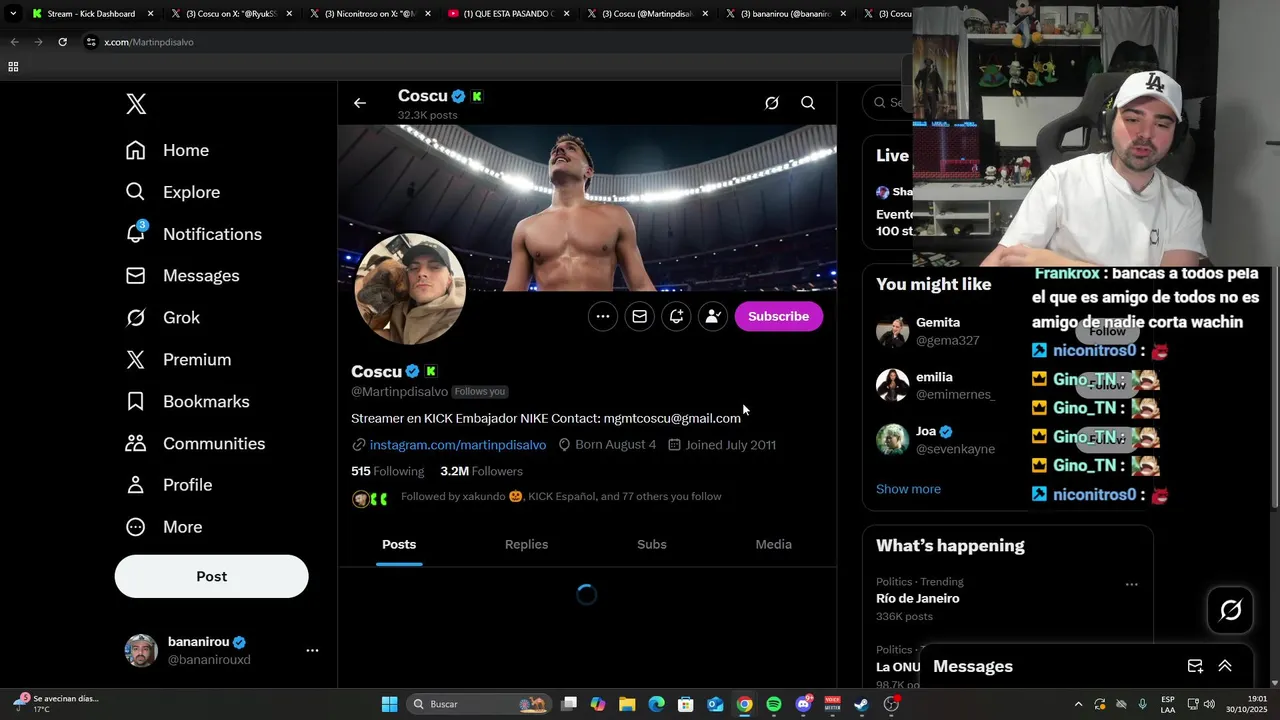Screen dimensions: 1280x720
Task: Open Windows Start menu
Action: (389, 704)
